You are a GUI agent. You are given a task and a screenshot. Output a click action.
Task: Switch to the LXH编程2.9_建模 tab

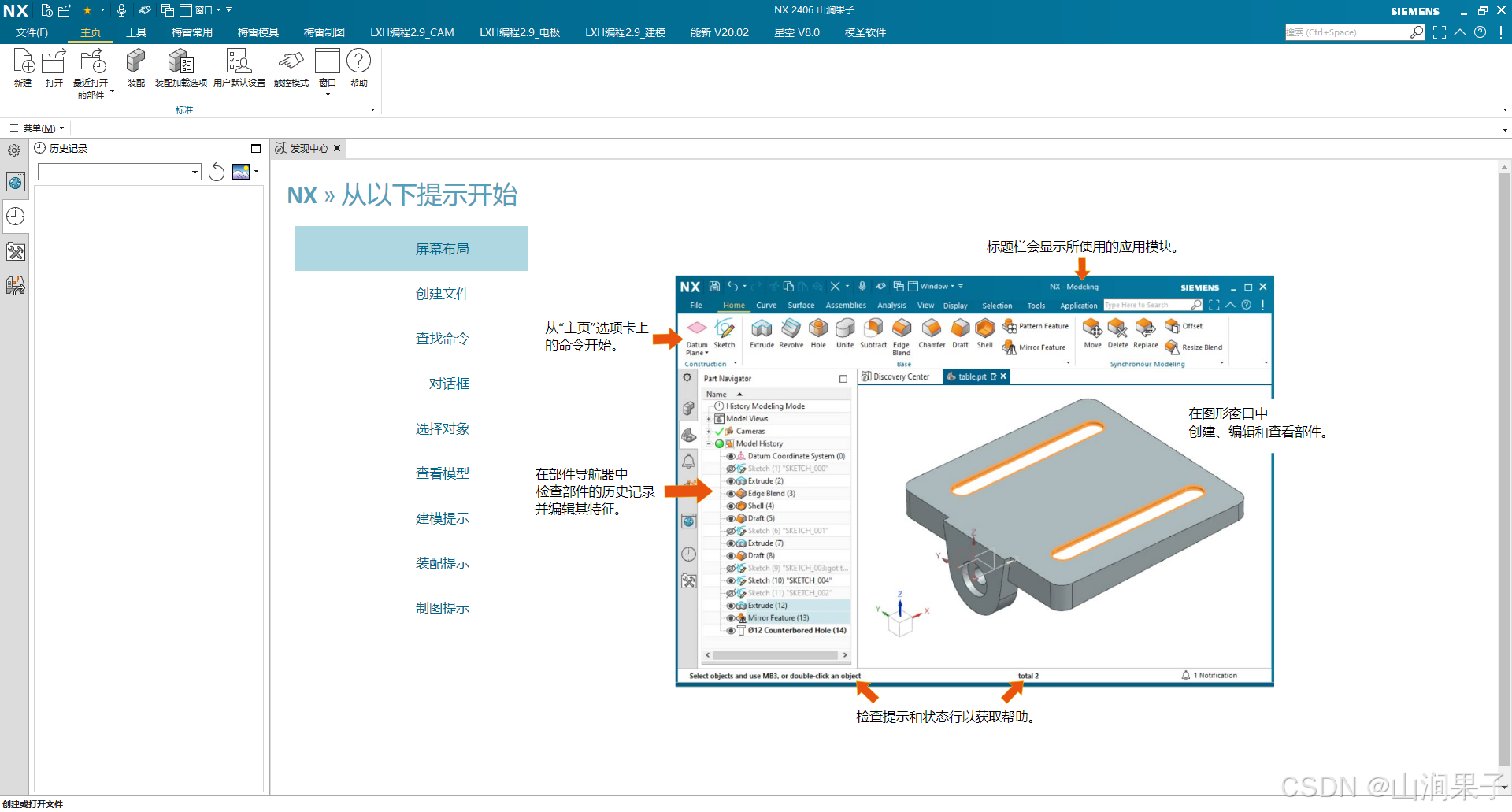625,32
